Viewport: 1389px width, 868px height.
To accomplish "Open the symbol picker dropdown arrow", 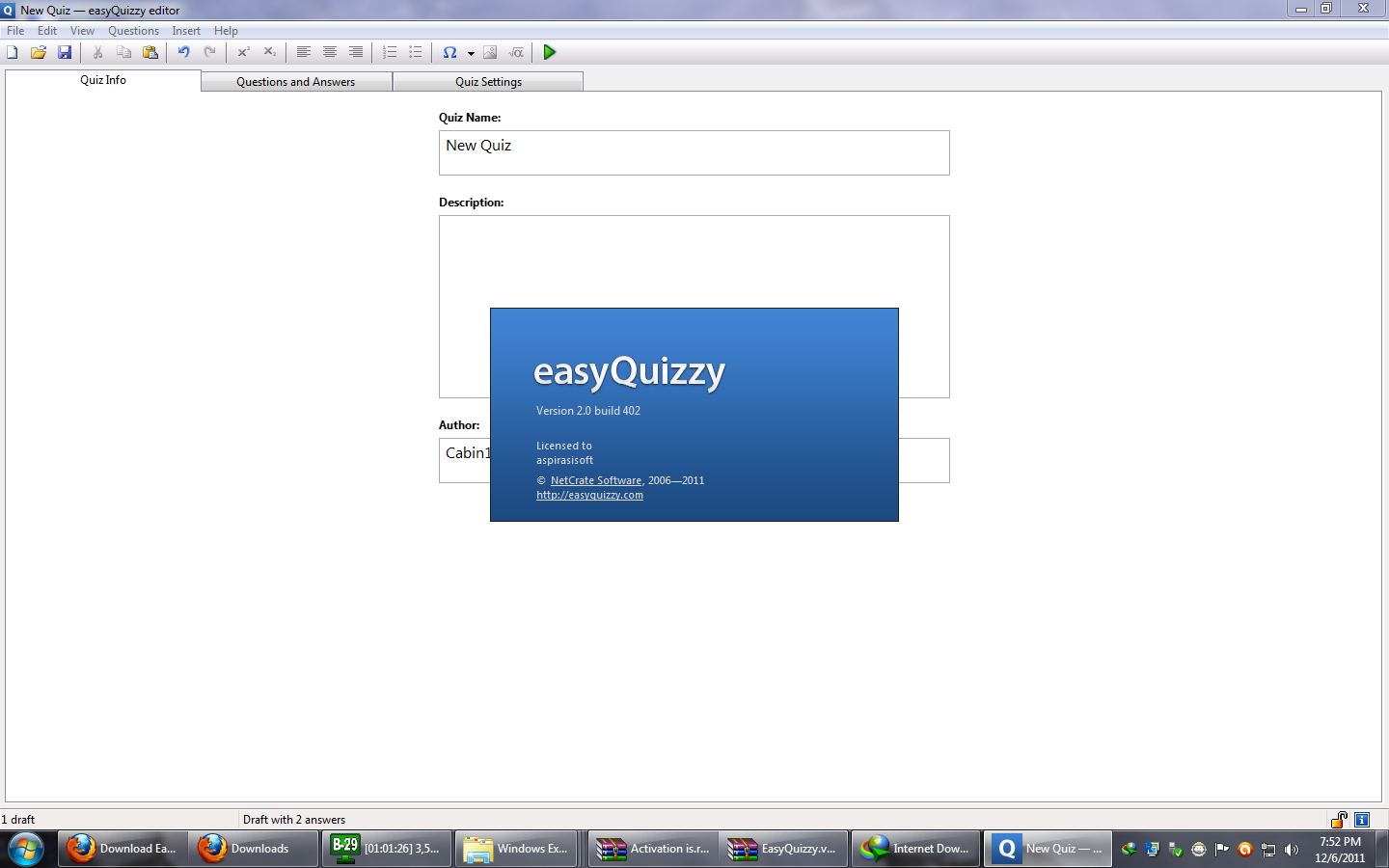I will tap(470, 52).
